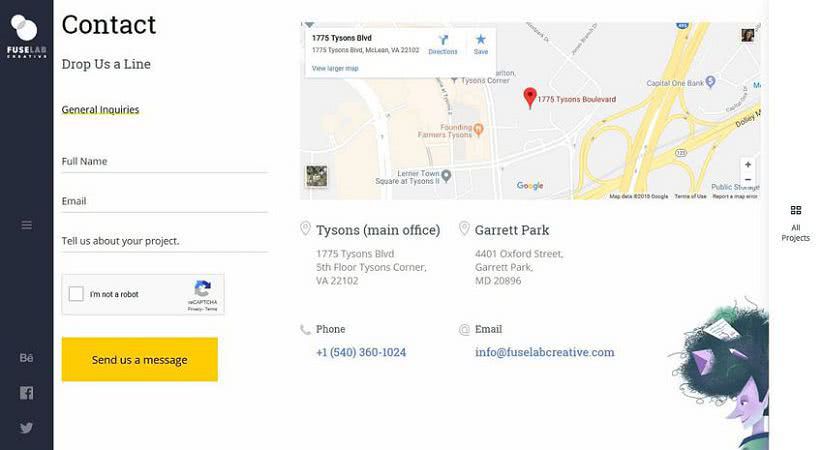Focus the Email input field
The width and height of the screenshot is (823, 450).
point(165,201)
